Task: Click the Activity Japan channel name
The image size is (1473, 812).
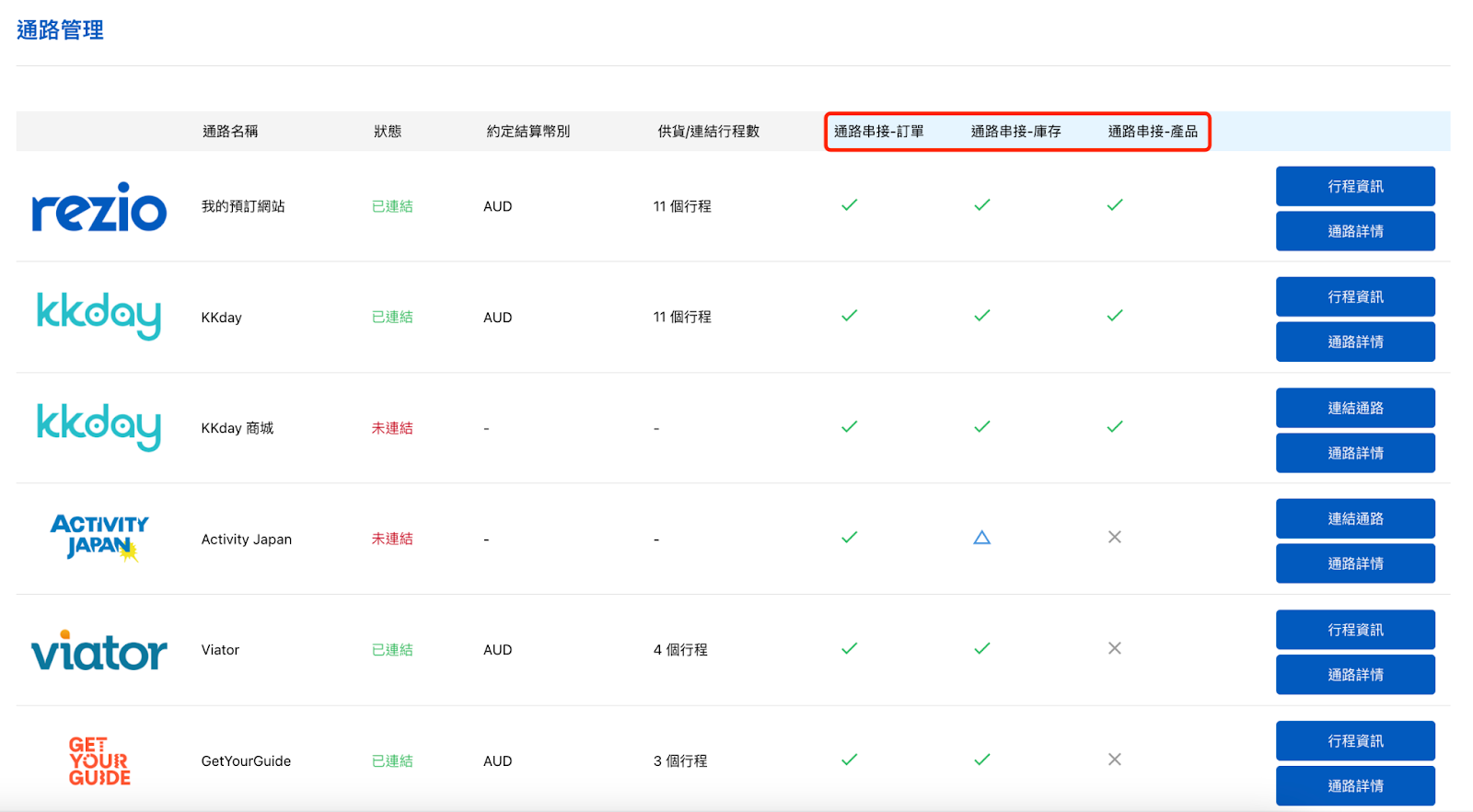Action: pos(247,539)
